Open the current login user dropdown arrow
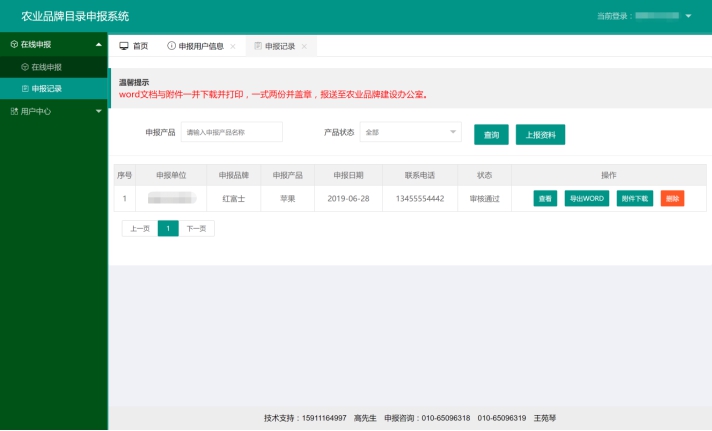Screen dimensions: 712x431 688,16
